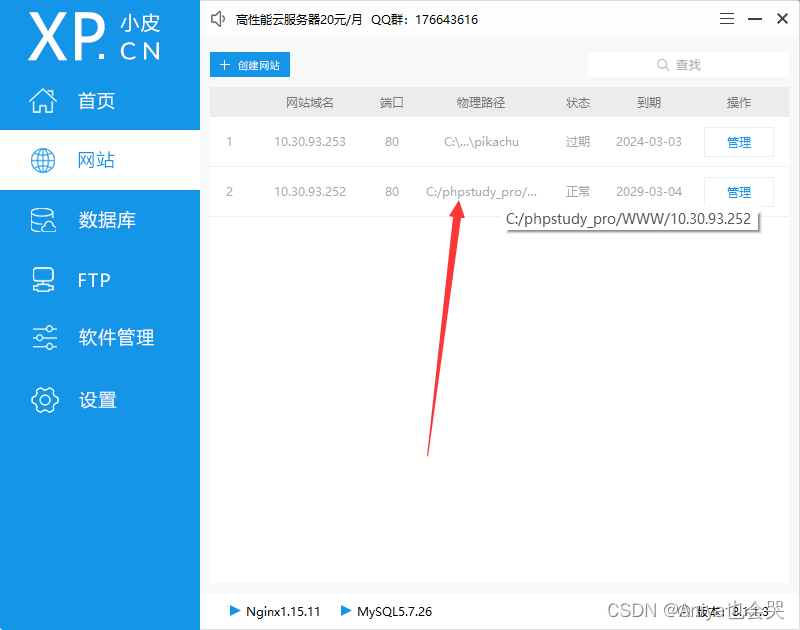Open the 软件管理 sidebar tab
The height and width of the screenshot is (630, 800).
coord(100,337)
